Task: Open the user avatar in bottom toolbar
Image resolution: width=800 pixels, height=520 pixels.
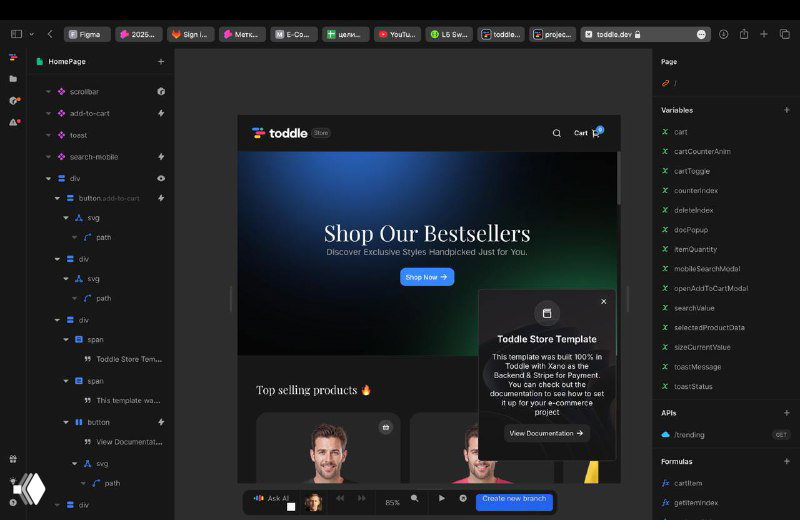Action: coord(313,503)
